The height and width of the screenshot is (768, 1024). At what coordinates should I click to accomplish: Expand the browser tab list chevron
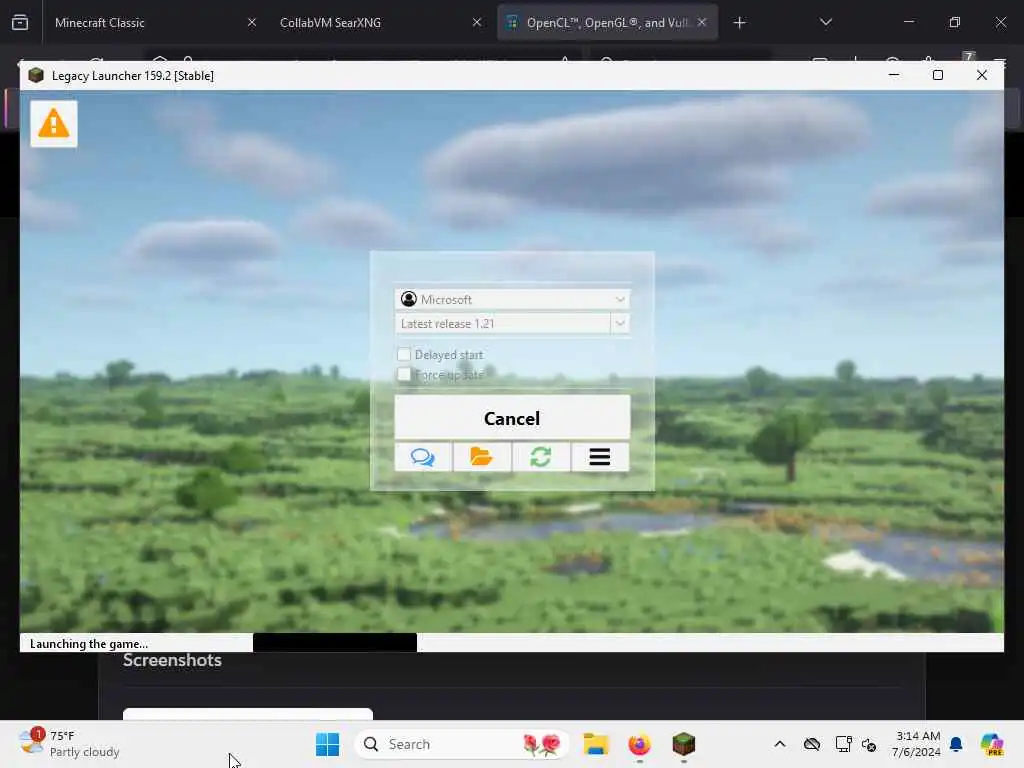[826, 22]
